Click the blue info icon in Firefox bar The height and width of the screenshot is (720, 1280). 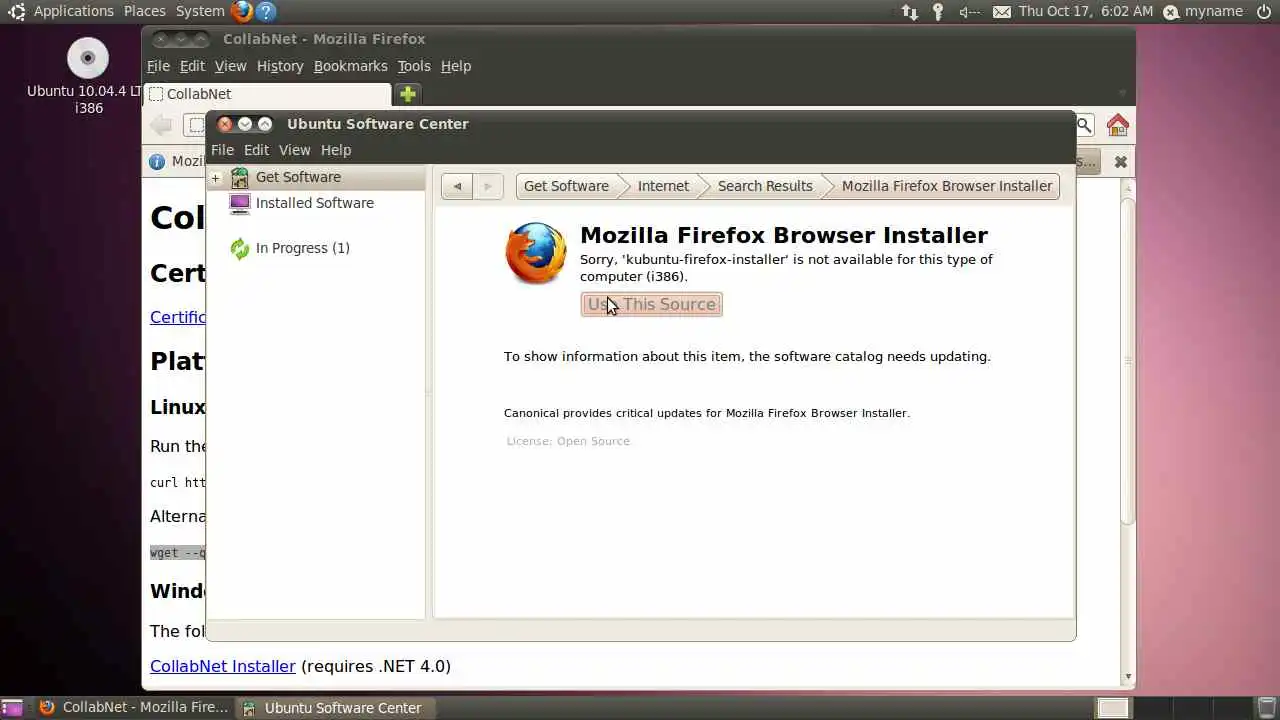tap(157, 161)
